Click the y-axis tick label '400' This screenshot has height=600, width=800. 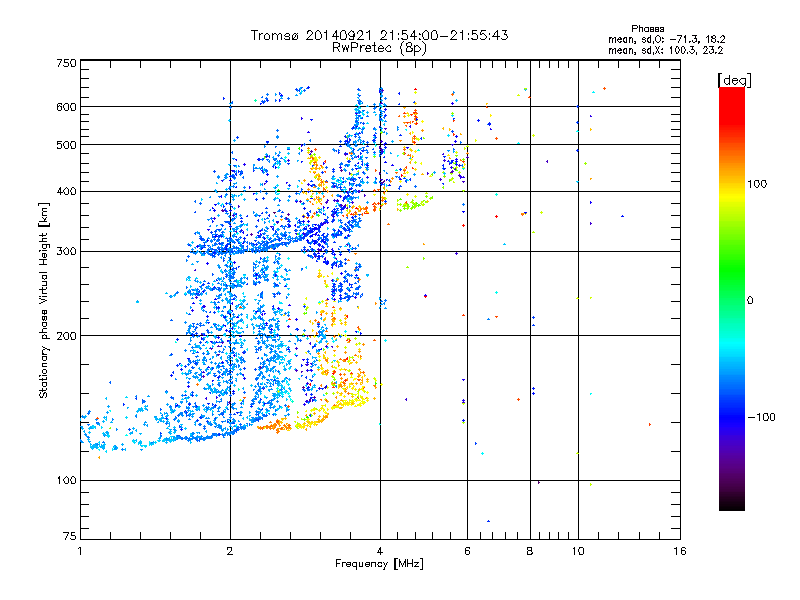66,192
